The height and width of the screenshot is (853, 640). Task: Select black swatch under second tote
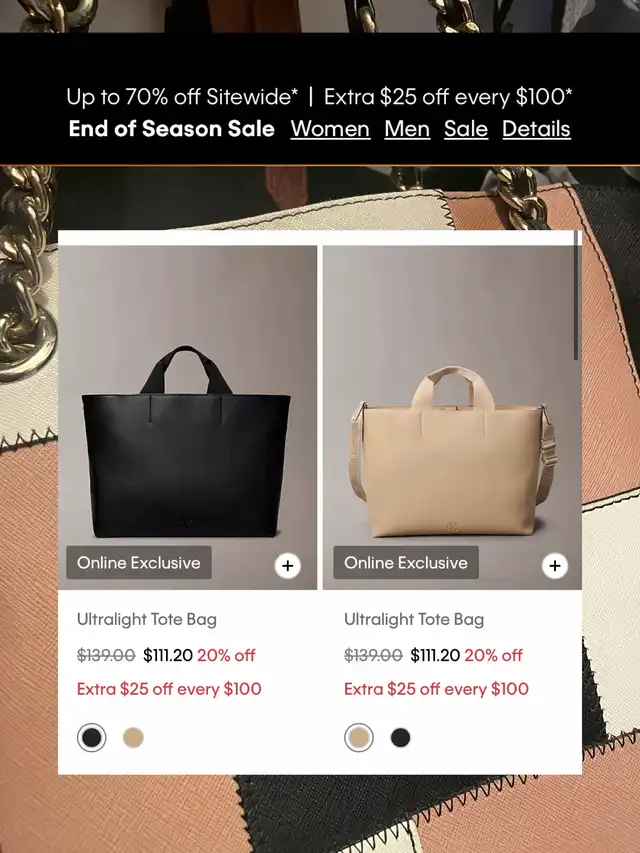[401, 738]
